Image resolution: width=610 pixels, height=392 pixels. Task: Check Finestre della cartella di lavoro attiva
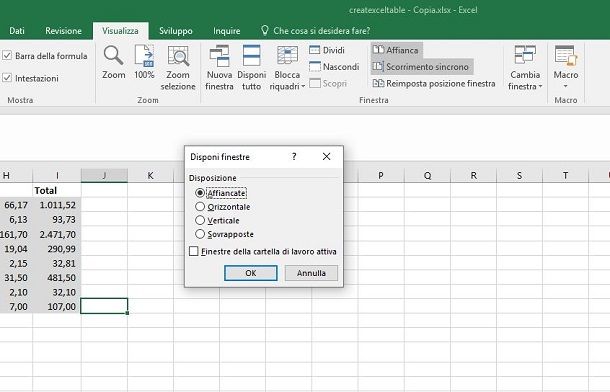coord(194,251)
